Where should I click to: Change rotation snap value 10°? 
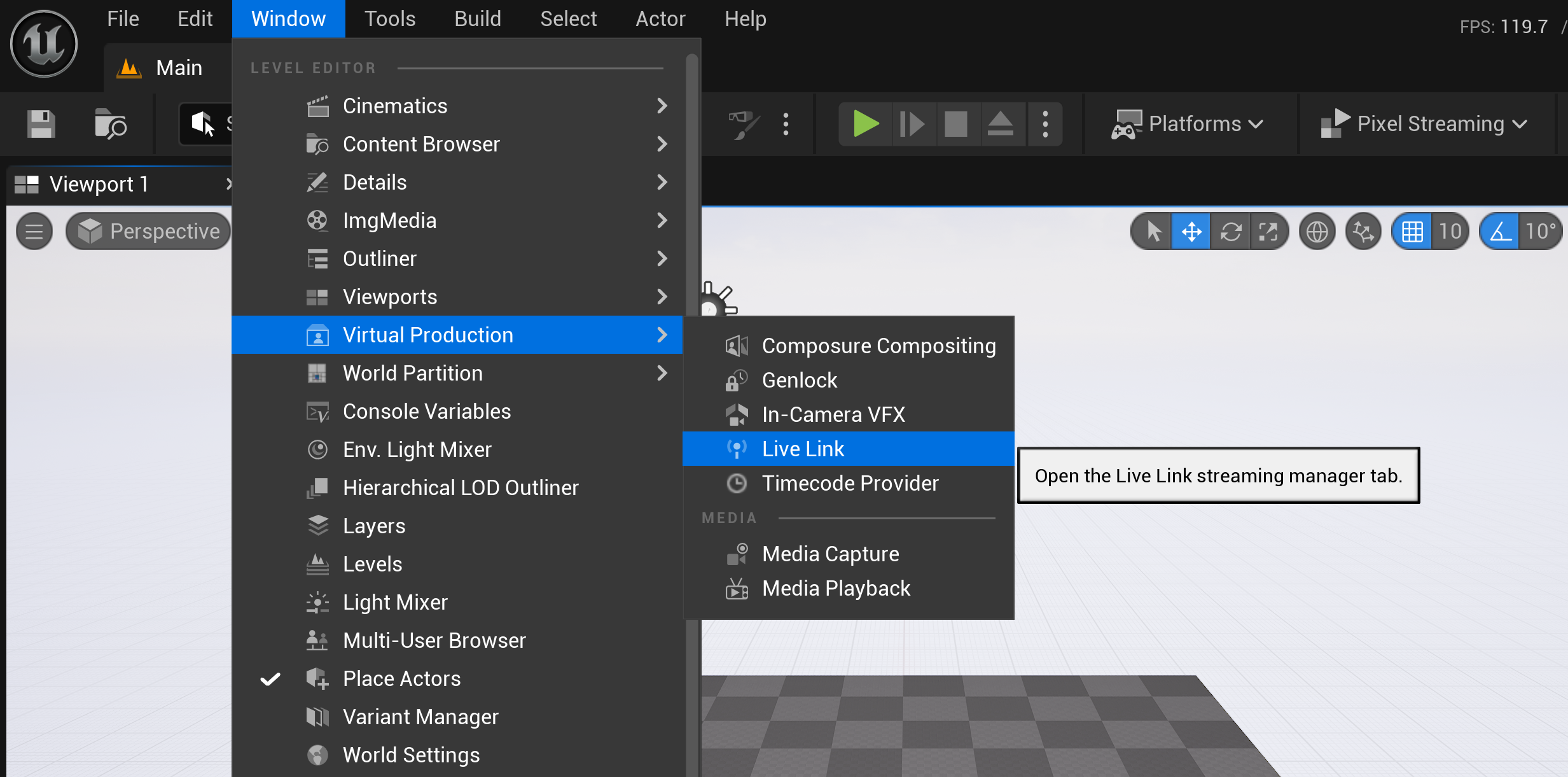(x=1541, y=231)
